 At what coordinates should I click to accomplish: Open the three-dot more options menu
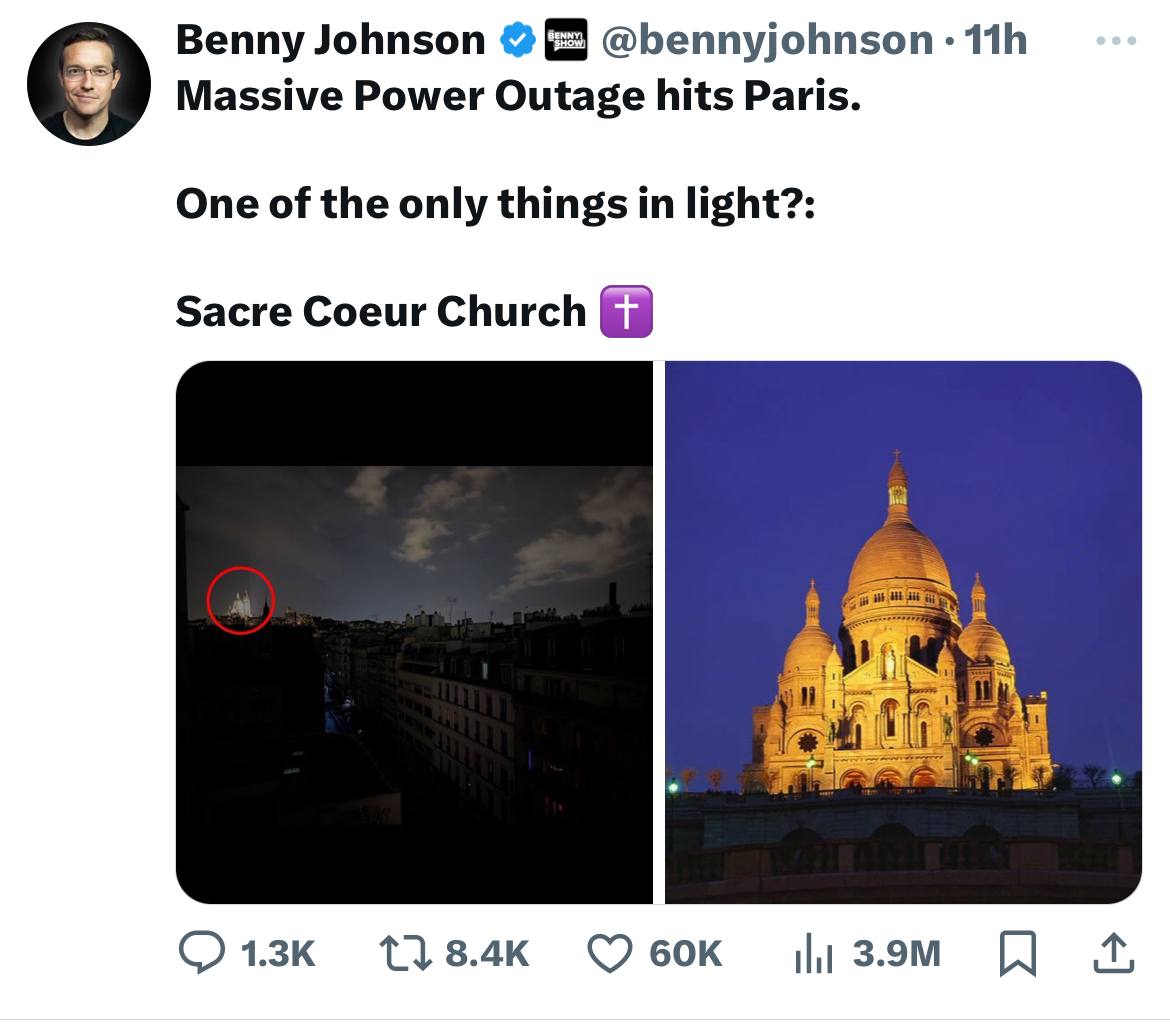(1115, 41)
